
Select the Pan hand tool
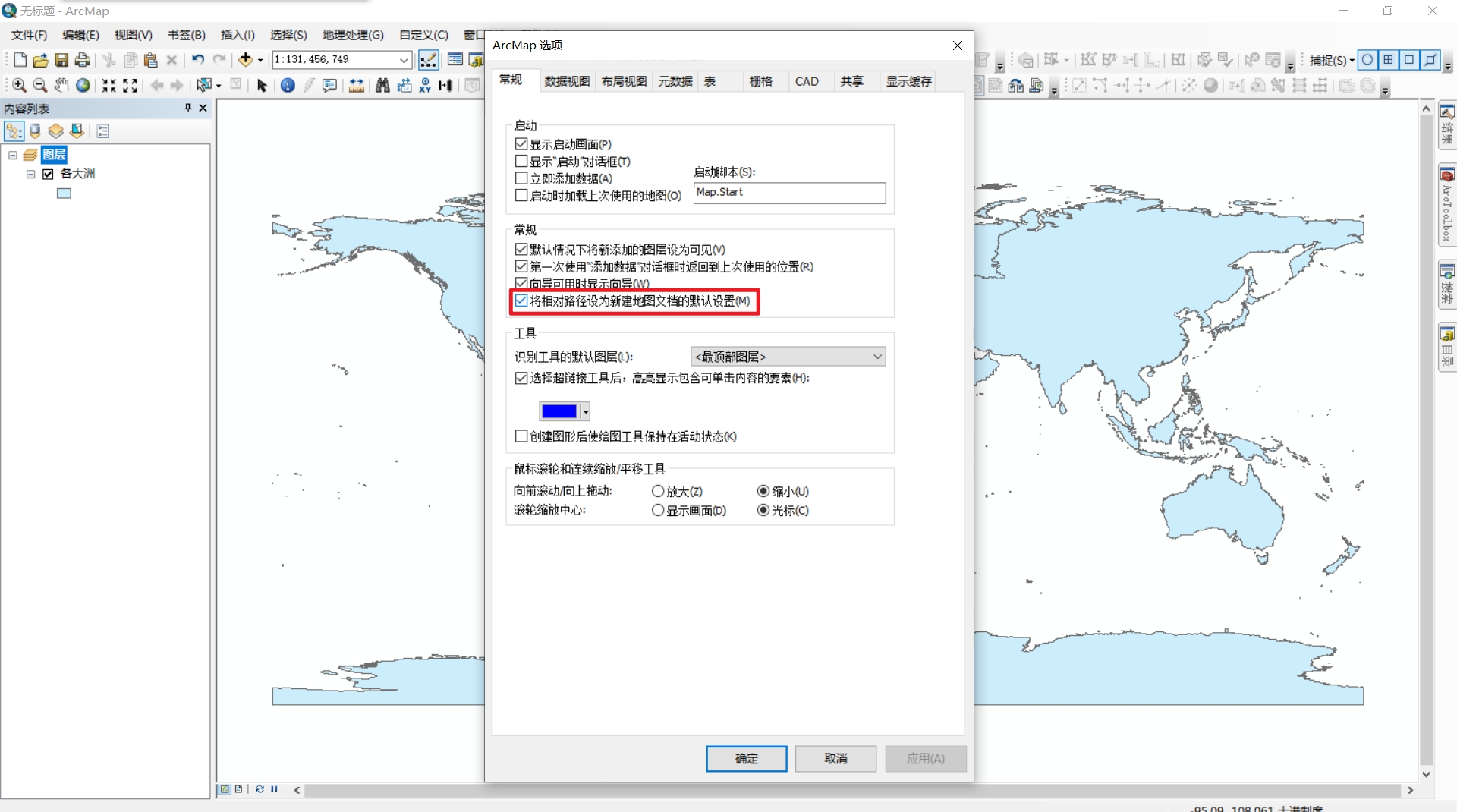[61, 86]
